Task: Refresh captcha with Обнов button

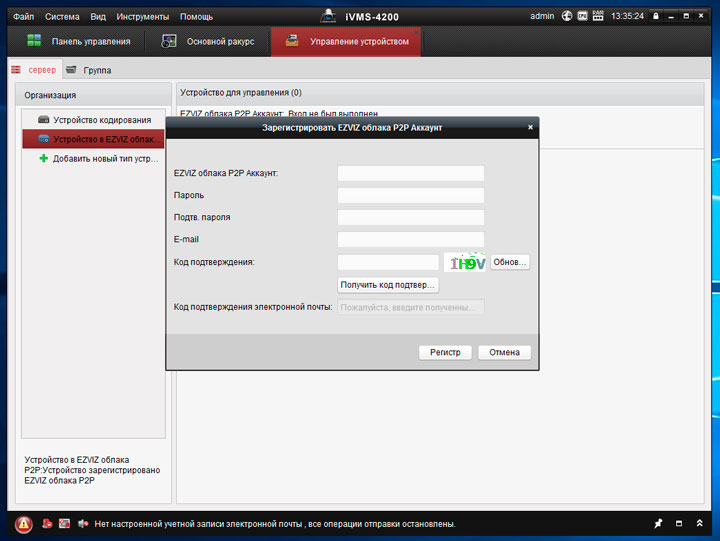Action: 510,262
